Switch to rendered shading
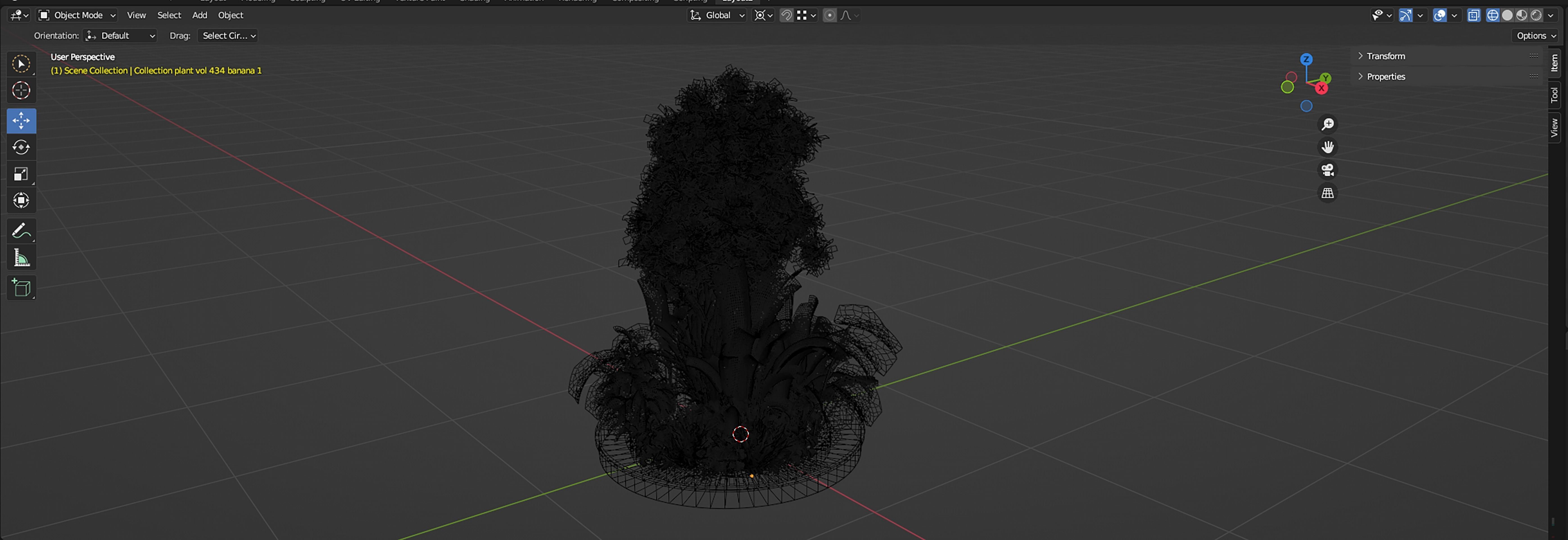Image resolution: width=1568 pixels, height=540 pixels. 1536,15
